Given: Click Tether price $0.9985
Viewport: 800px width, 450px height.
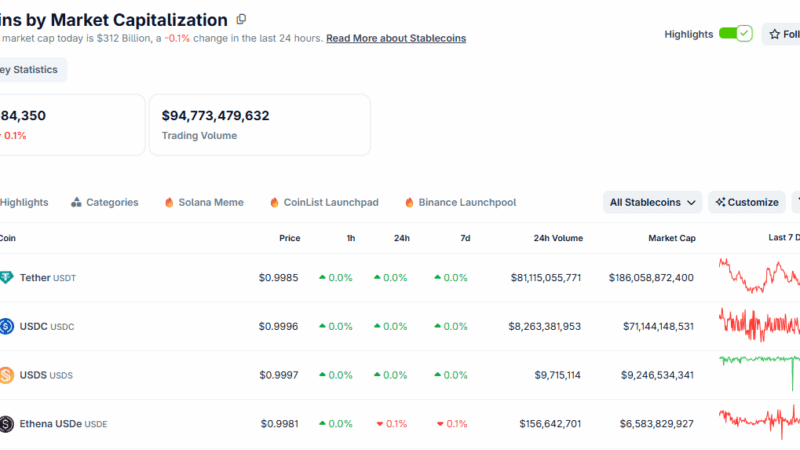Looking at the screenshot, I should tap(278, 278).
